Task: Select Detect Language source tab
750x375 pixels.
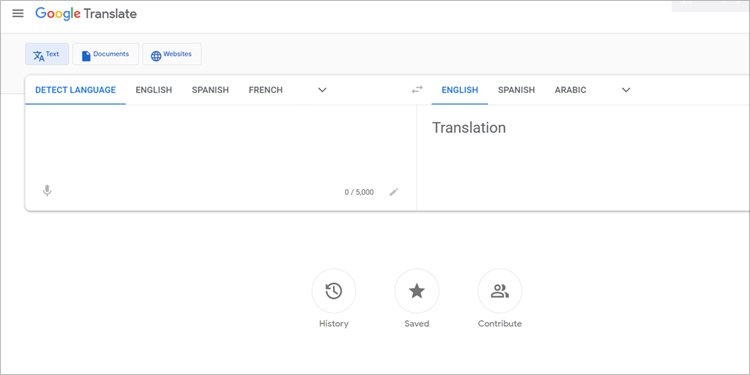Action: click(x=76, y=90)
